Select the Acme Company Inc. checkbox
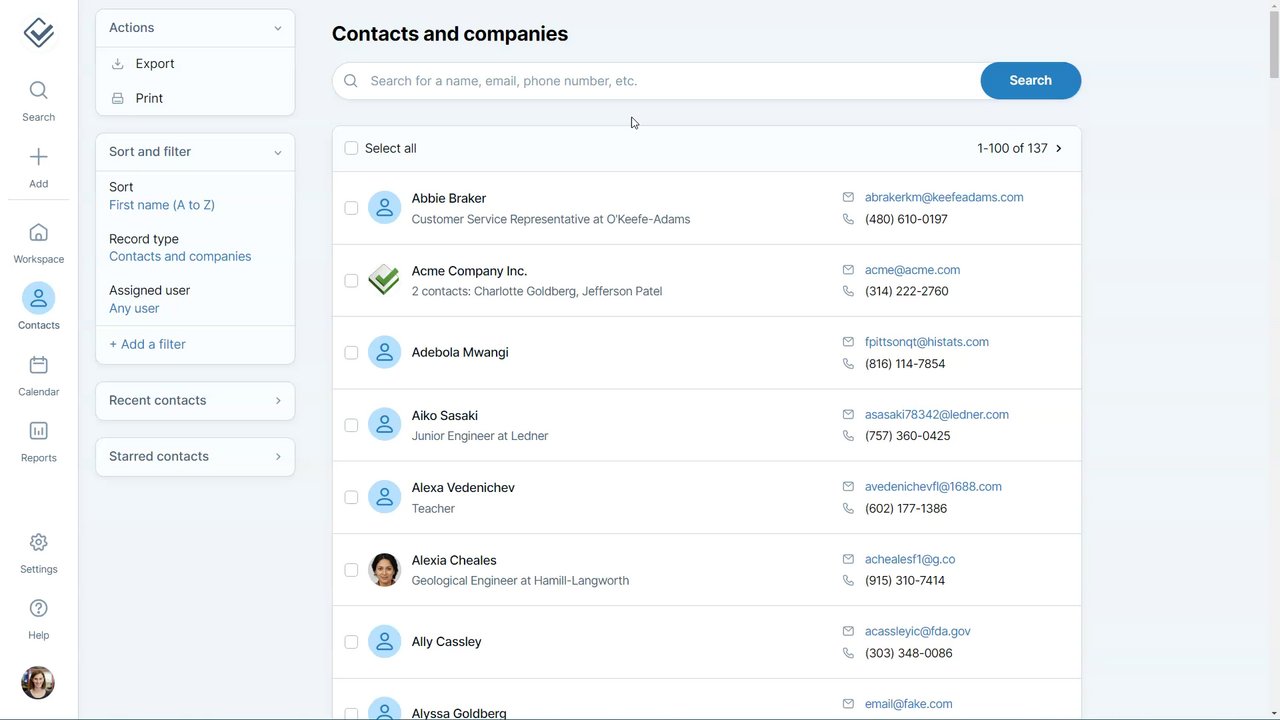This screenshot has height=720, width=1280. (351, 281)
